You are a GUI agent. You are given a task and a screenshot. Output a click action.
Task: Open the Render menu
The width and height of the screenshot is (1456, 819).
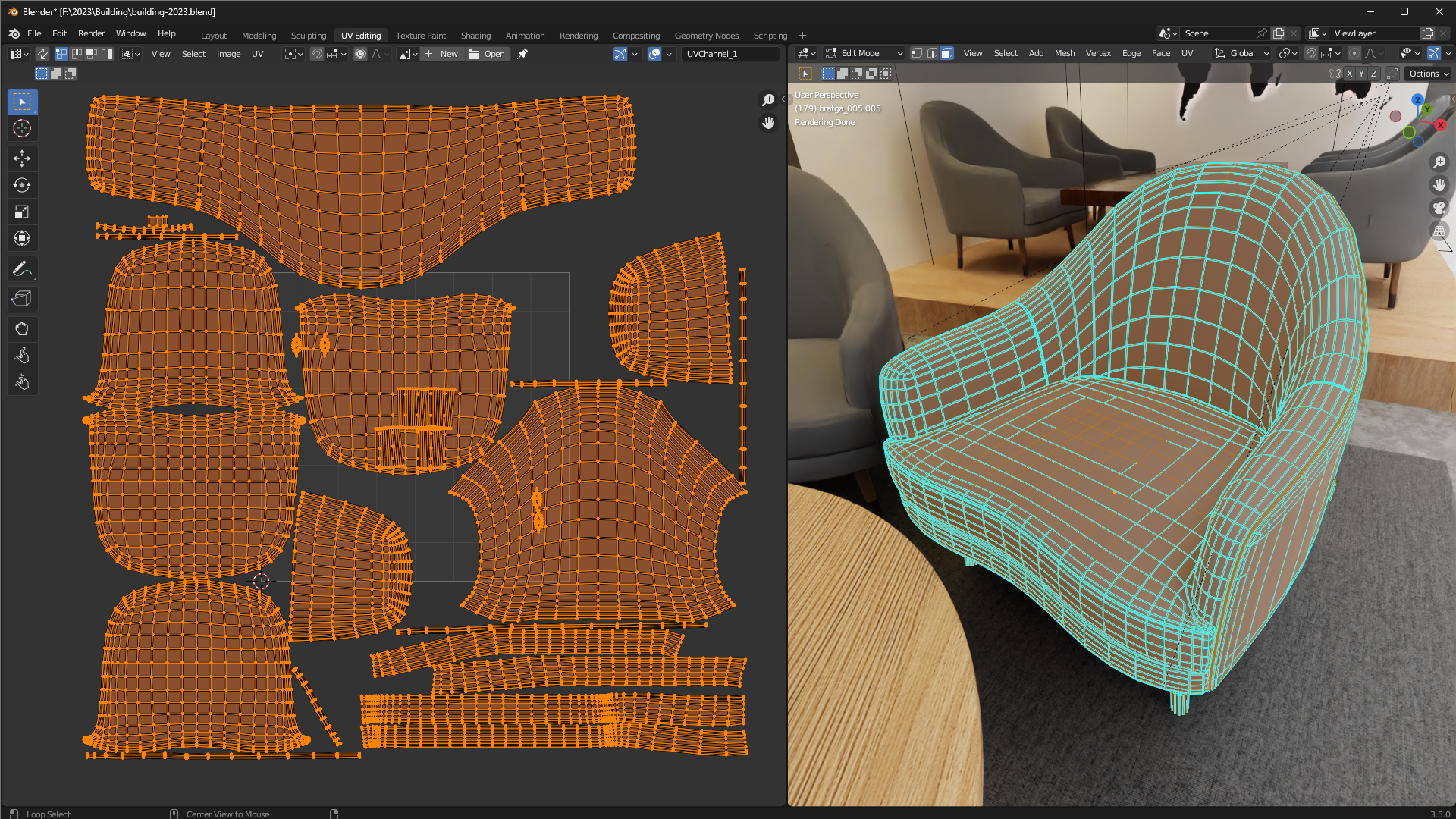[x=91, y=33]
